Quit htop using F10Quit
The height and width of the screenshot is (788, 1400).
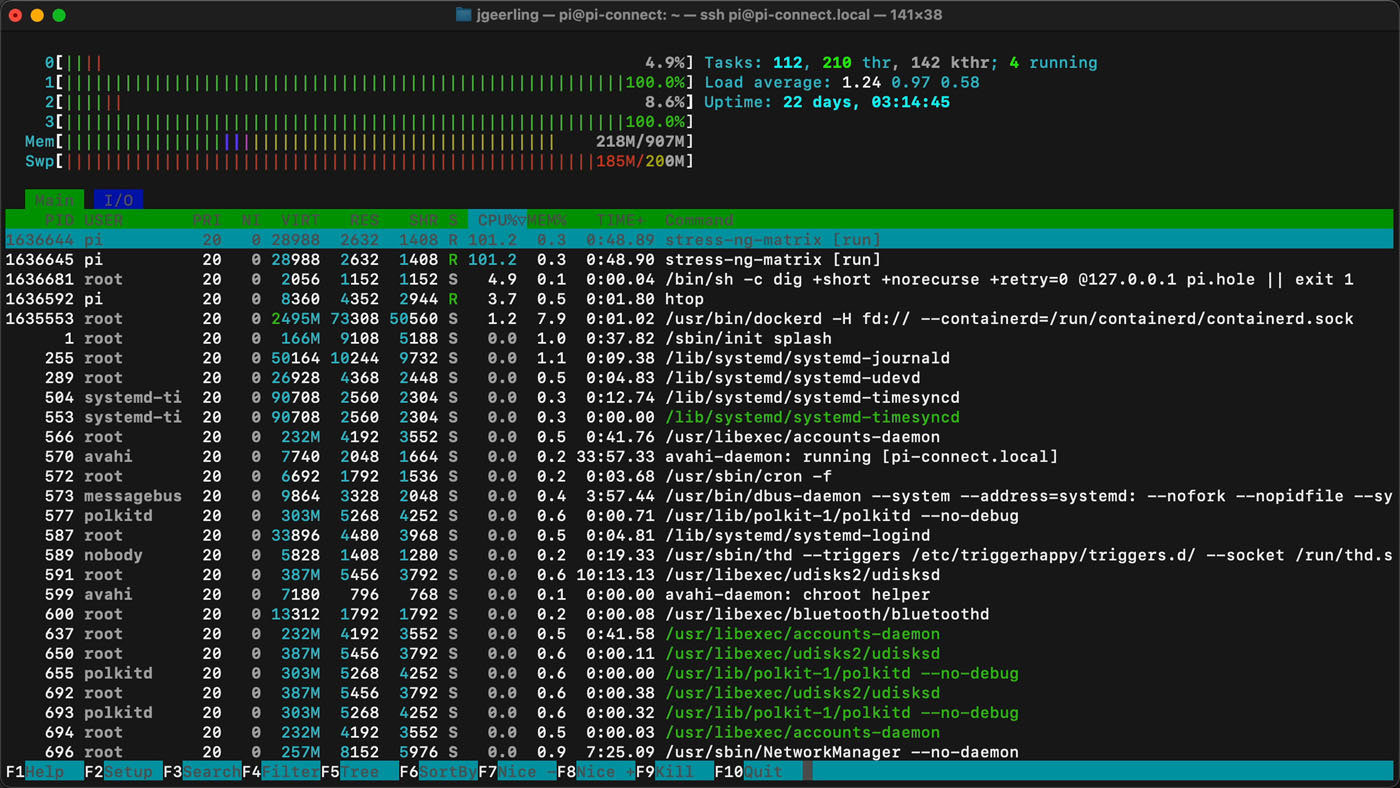(x=758, y=771)
